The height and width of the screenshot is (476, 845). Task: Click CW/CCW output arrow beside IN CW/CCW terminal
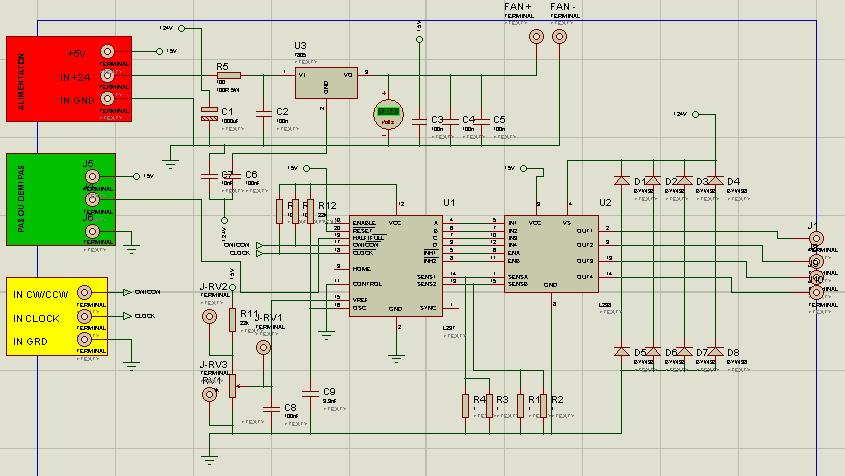127,293
